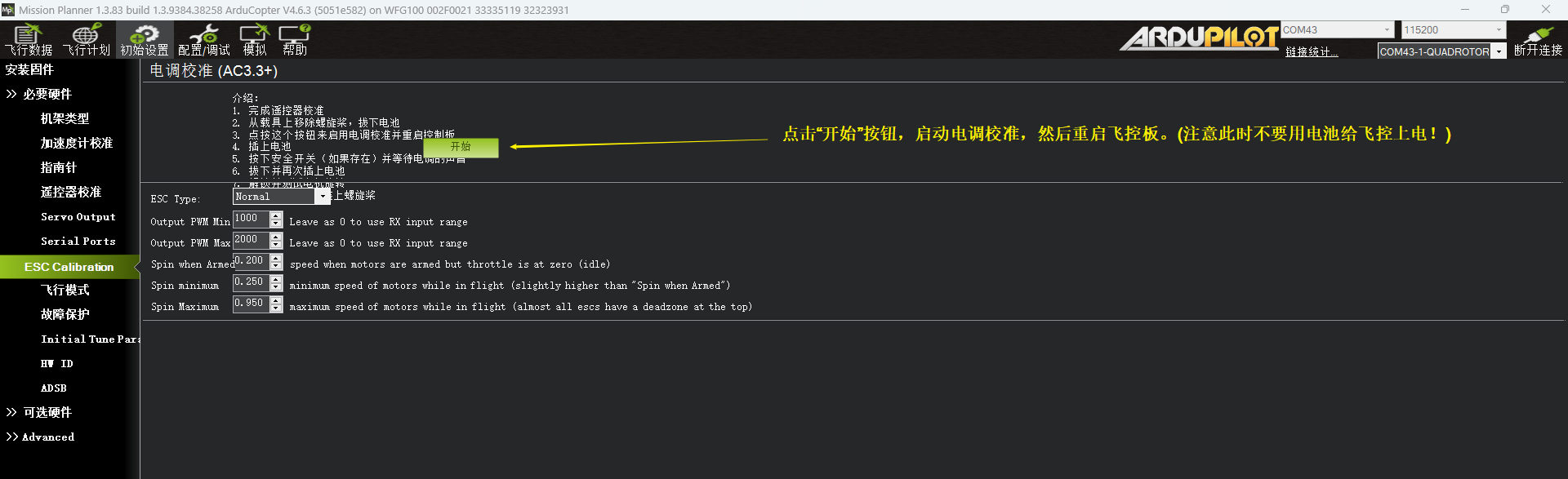Select Serial Ports in sidebar

click(x=78, y=242)
